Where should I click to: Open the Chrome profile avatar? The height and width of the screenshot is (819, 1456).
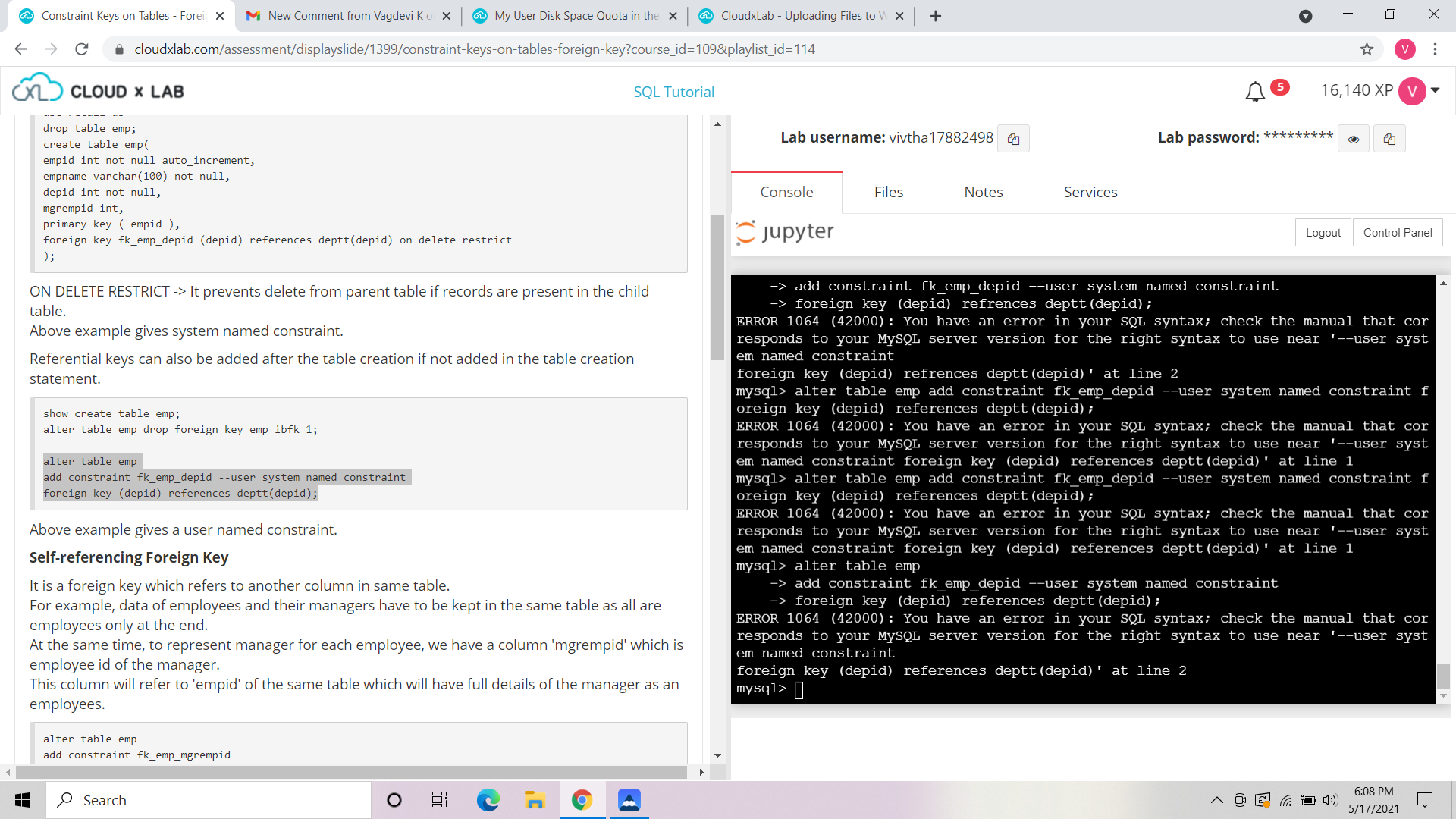1404,49
